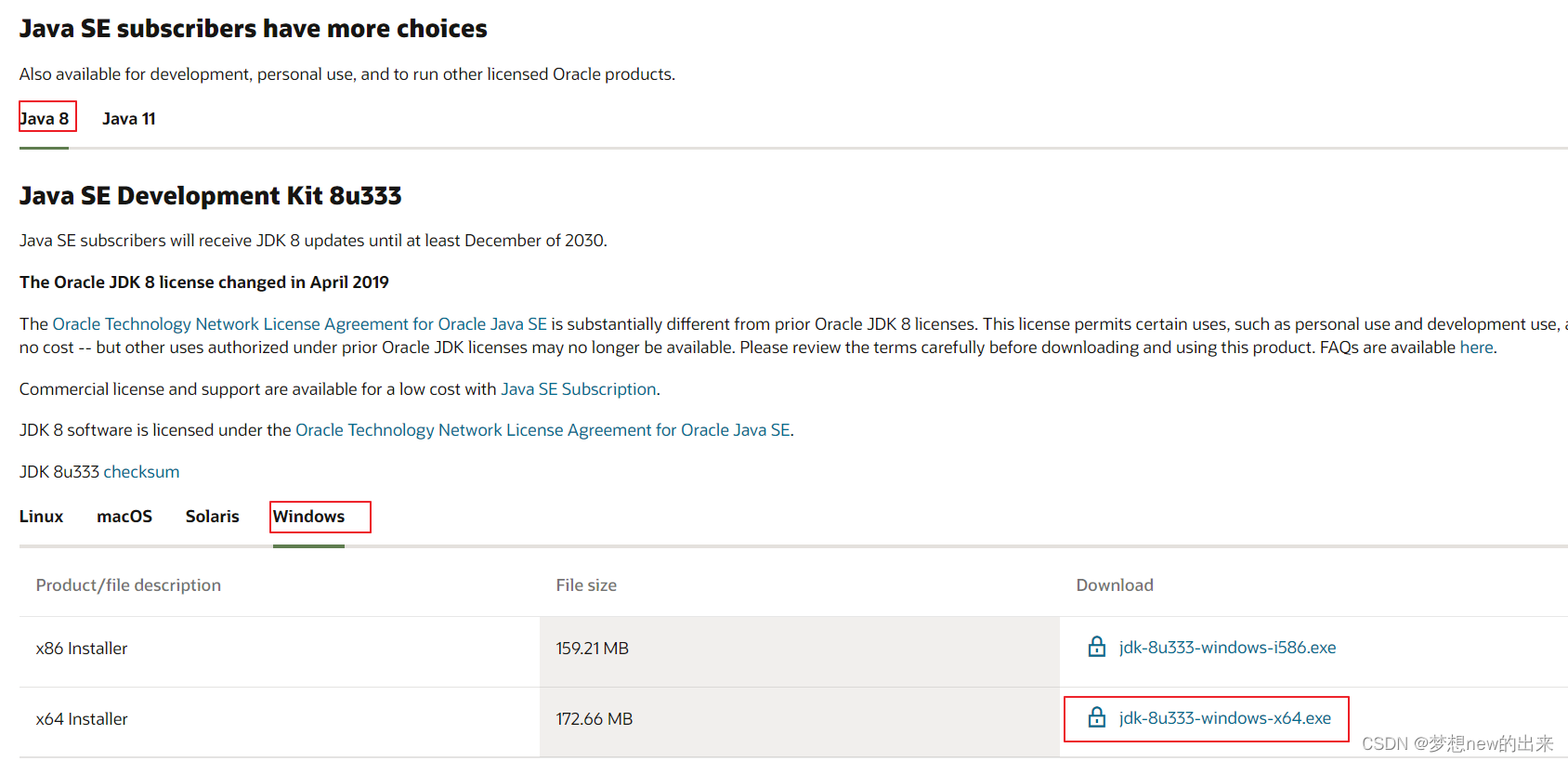This screenshot has height=761, width=1568.
Task: Open the license agreement link after "The"
Action: 299,324
